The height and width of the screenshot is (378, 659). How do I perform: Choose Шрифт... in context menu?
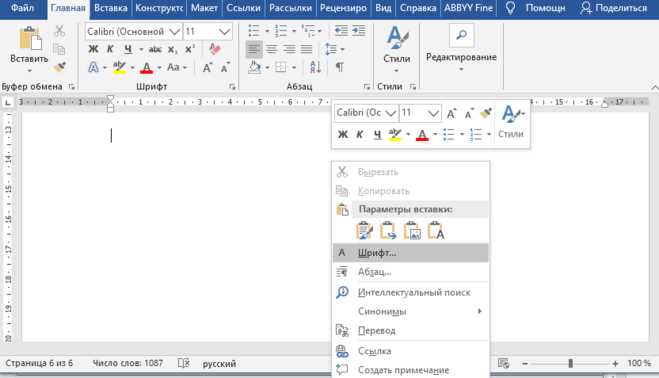(411, 253)
